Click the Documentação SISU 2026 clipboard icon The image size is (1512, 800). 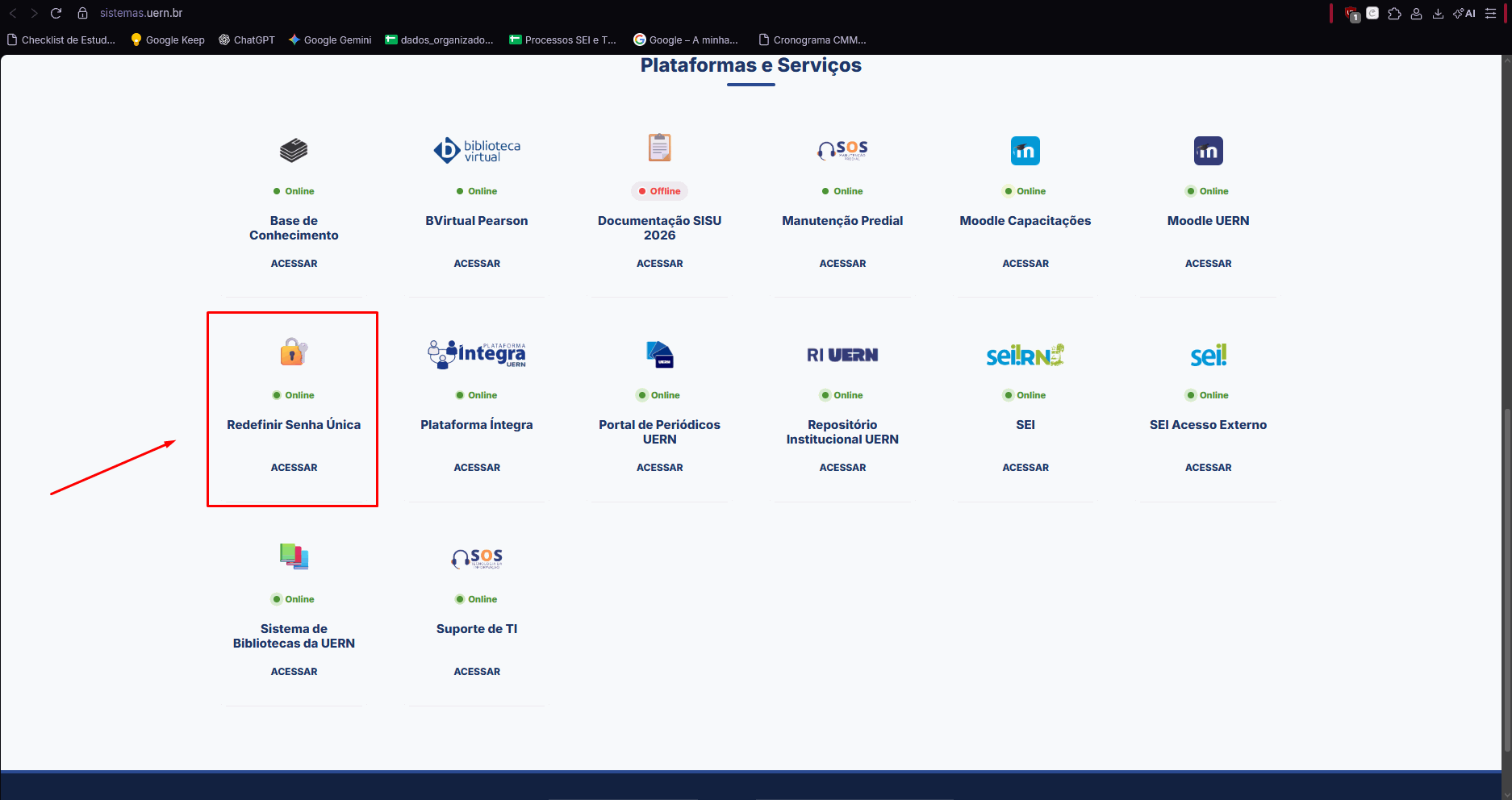[659, 148]
